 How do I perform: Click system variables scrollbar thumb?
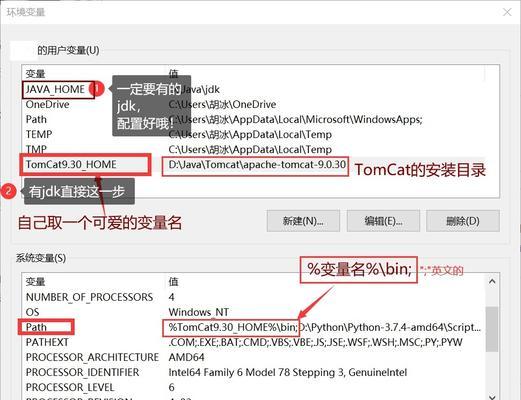492,329
